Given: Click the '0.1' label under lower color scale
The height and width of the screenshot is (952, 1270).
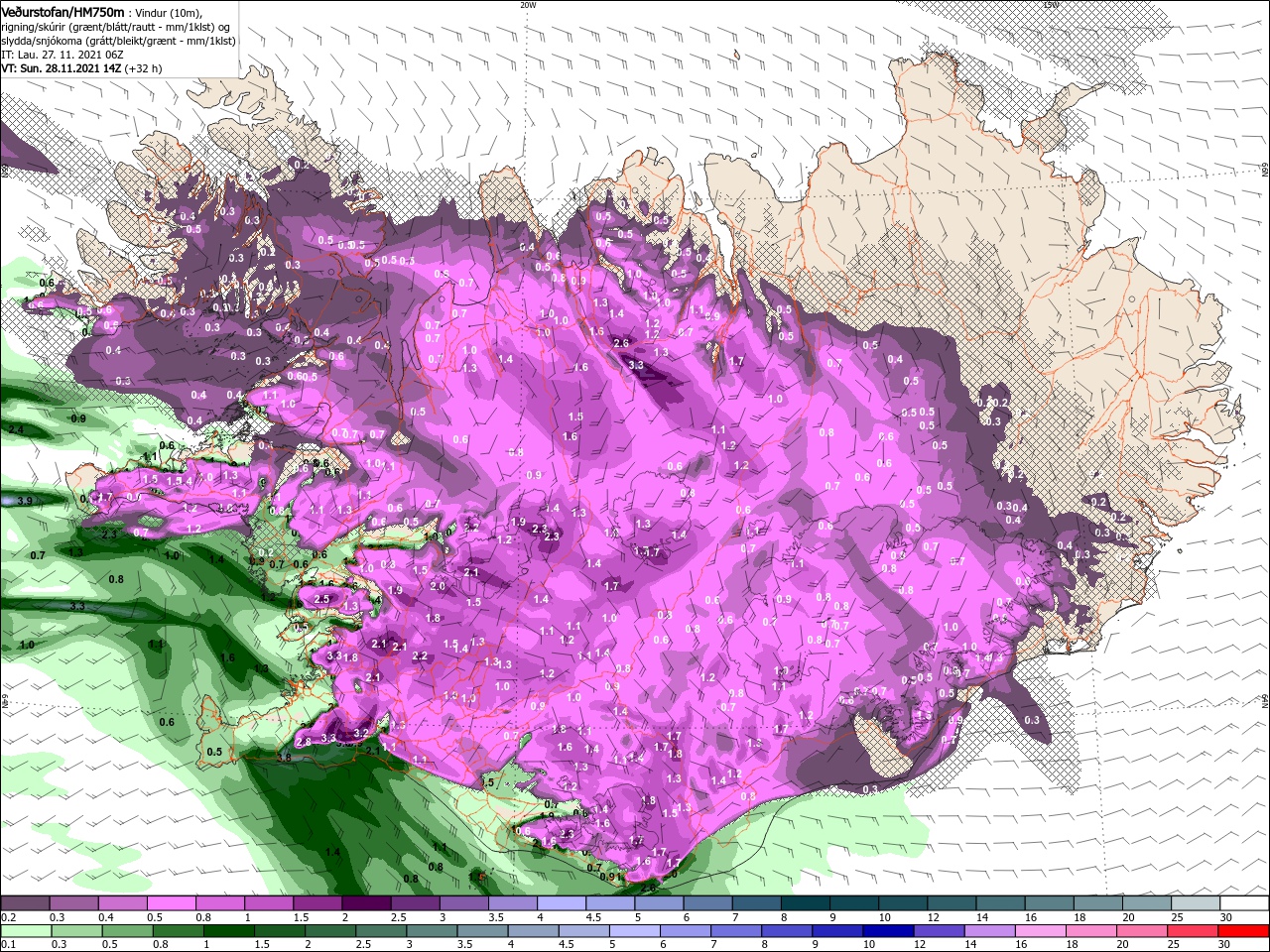Looking at the screenshot, I should click(x=8, y=944).
